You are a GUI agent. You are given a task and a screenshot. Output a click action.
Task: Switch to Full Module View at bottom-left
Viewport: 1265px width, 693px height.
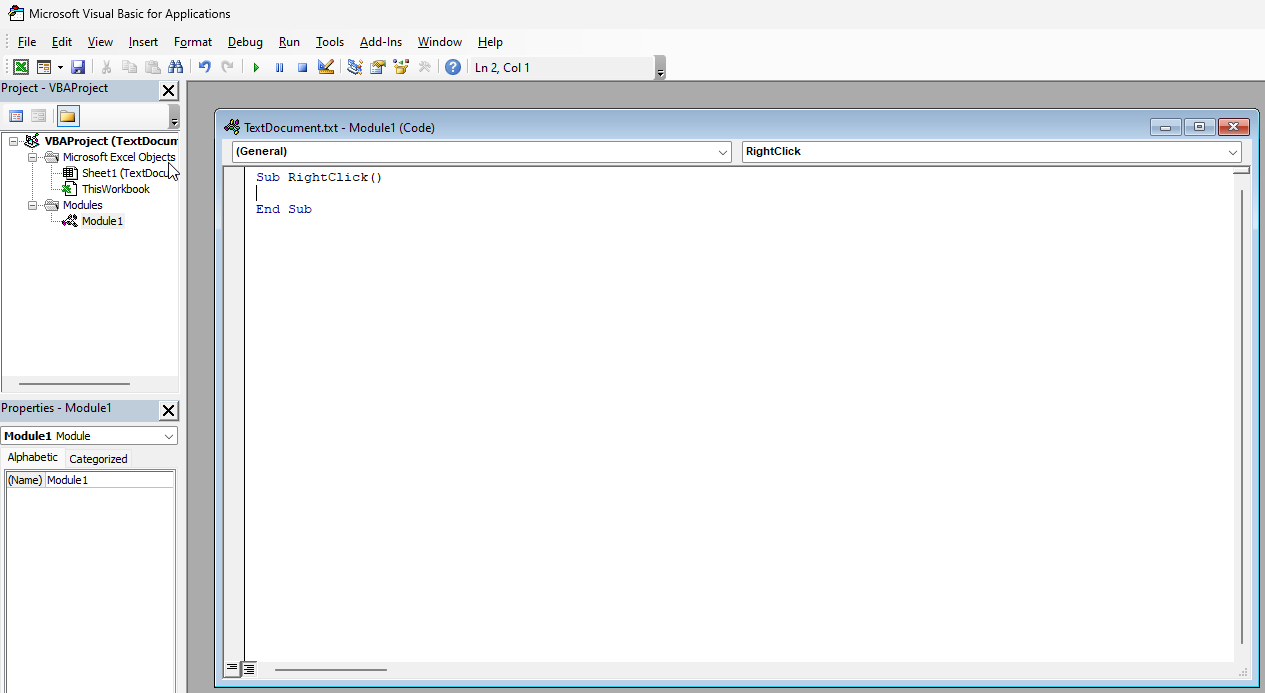click(249, 669)
